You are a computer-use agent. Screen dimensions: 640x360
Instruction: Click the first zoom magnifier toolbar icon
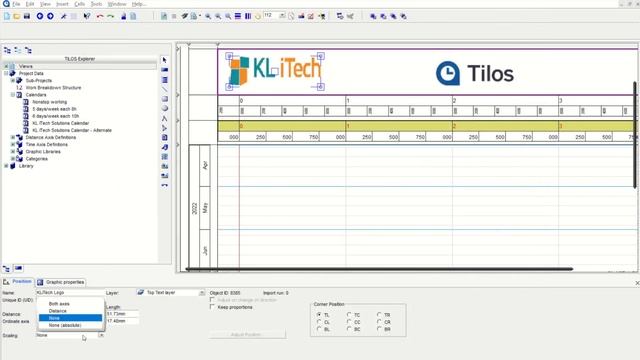208,16
